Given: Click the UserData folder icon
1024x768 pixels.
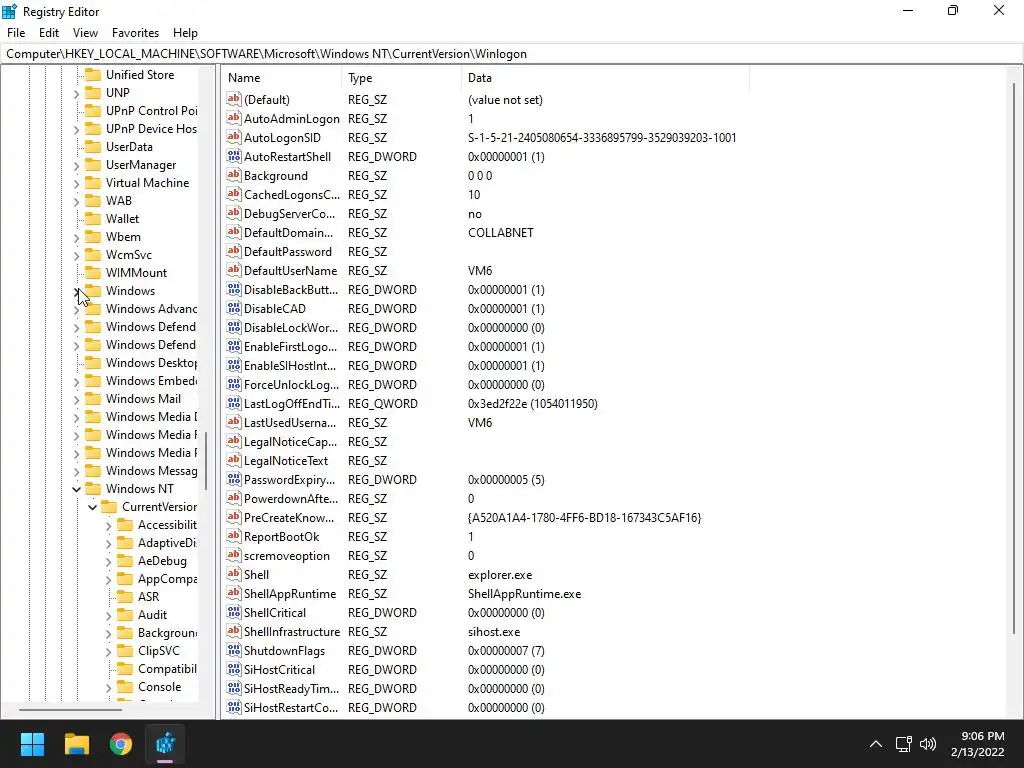Looking at the screenshot, I should point(93,146).
